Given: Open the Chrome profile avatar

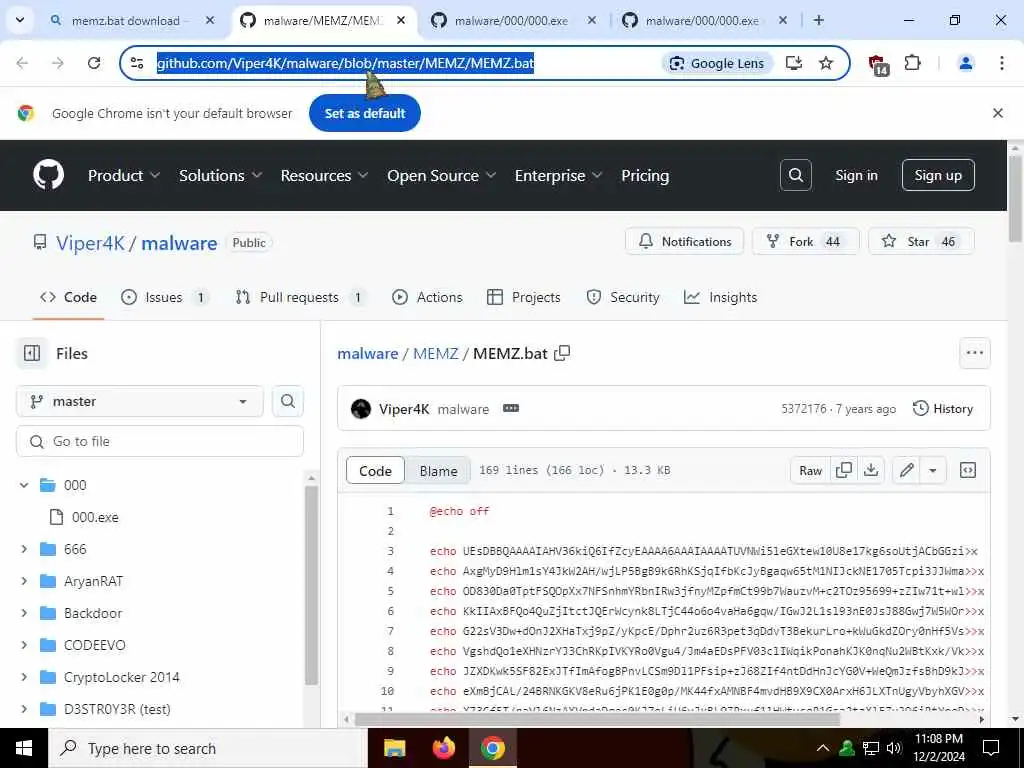Looking at the screenshot, I should click(x=965, y=63).
